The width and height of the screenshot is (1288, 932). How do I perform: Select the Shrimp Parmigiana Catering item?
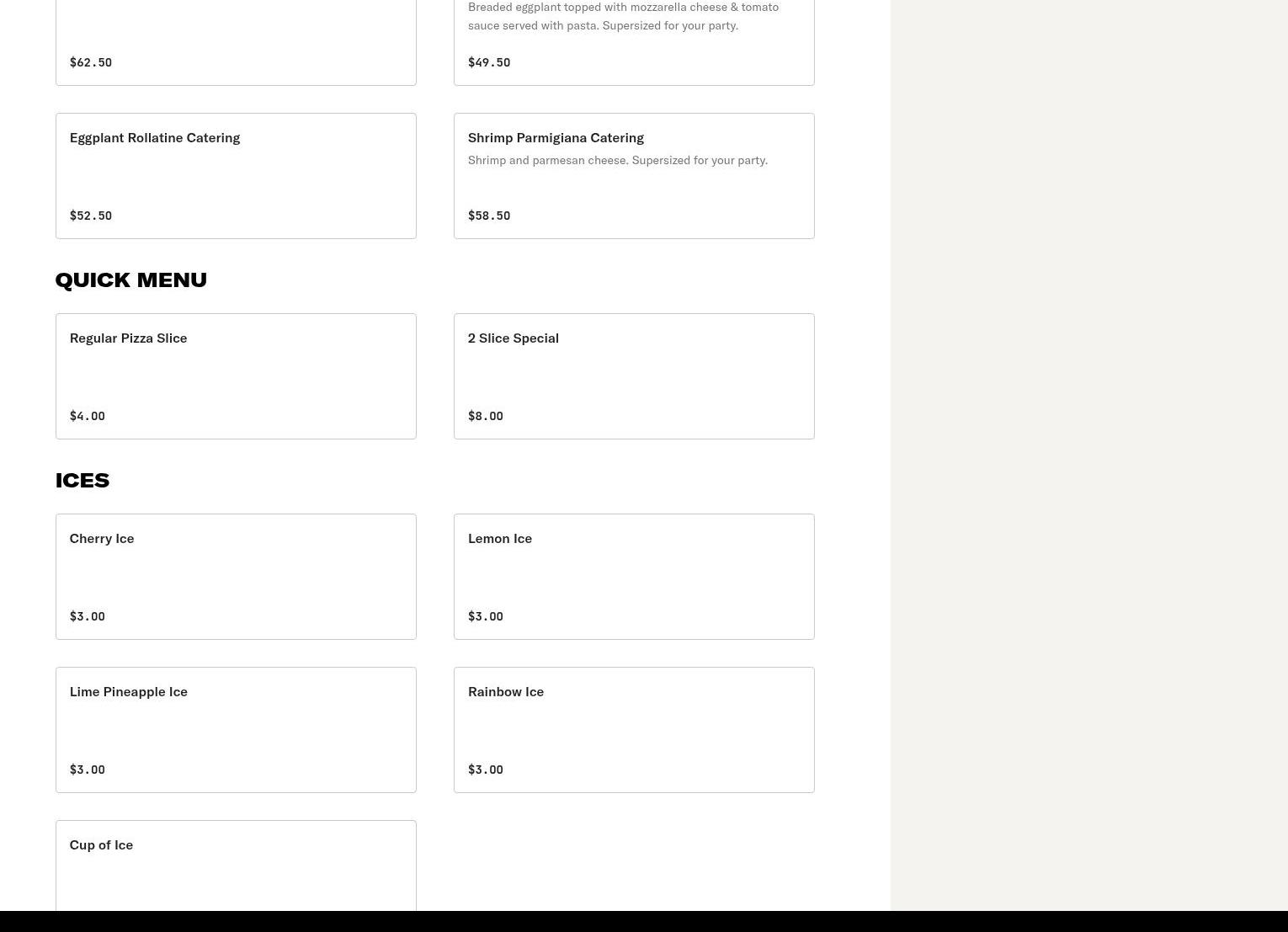tap(634, 176)
